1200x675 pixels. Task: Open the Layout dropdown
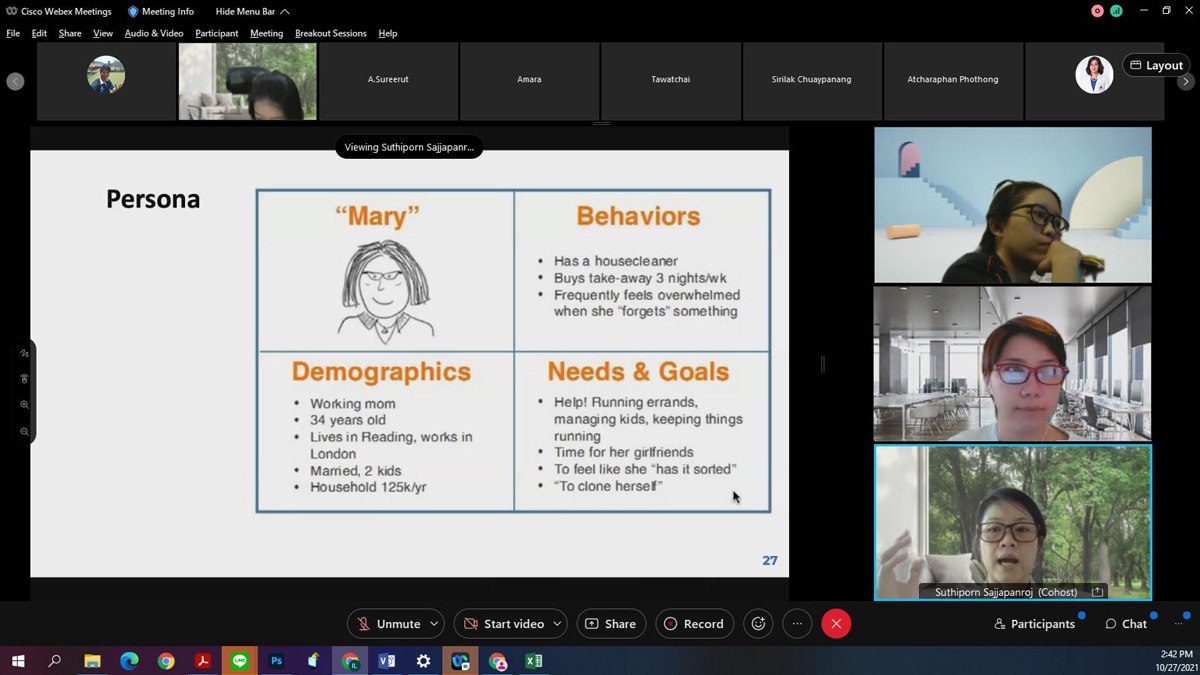(x=1156, y=65)
